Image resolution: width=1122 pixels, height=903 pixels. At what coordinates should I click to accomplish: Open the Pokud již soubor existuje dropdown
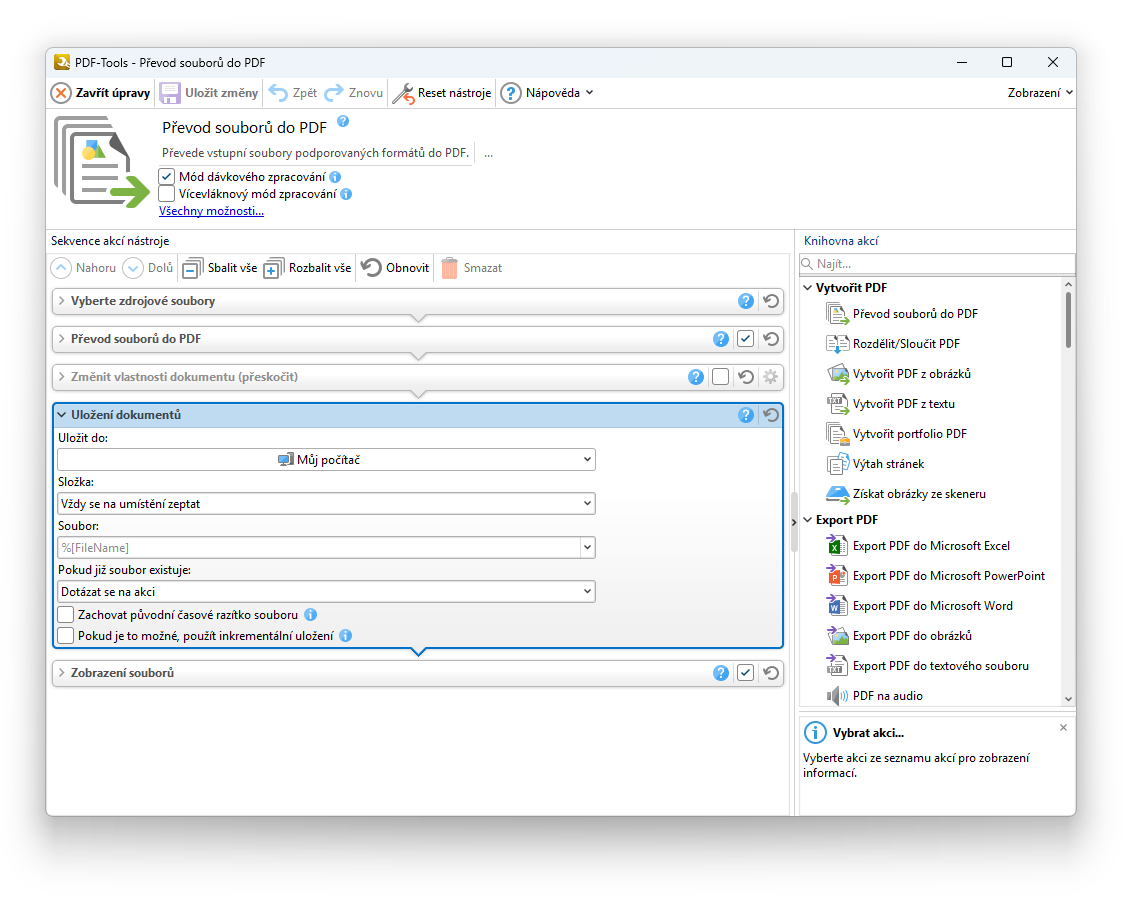[326, 592]
